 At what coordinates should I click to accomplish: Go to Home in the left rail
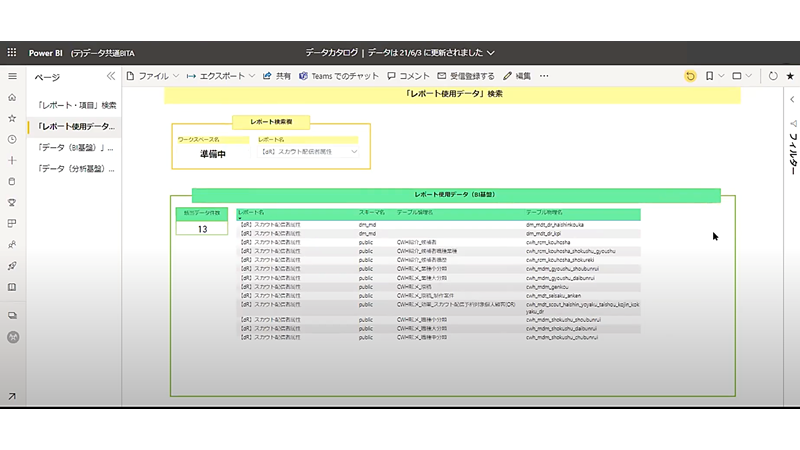(12, 97)
